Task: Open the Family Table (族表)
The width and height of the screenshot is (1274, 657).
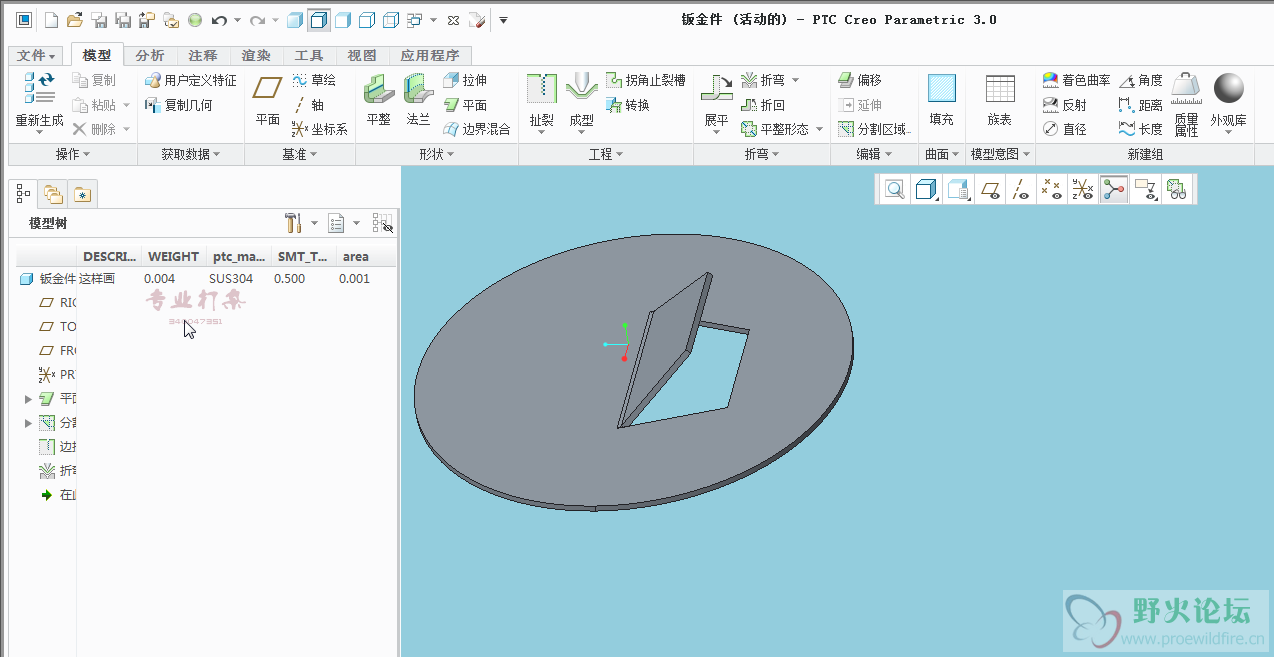Action: pyautogui.click(x=1000, y=99)
